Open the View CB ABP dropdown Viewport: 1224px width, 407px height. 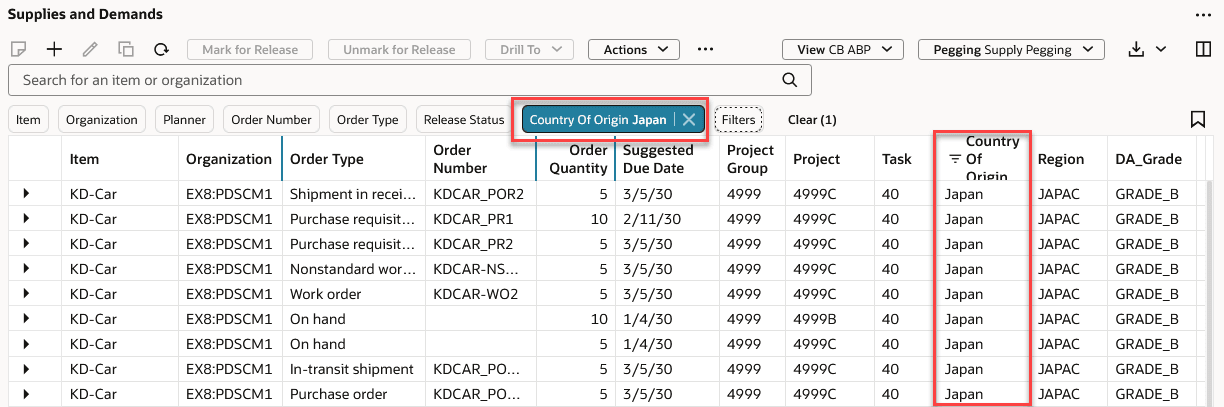click(843, 49)
